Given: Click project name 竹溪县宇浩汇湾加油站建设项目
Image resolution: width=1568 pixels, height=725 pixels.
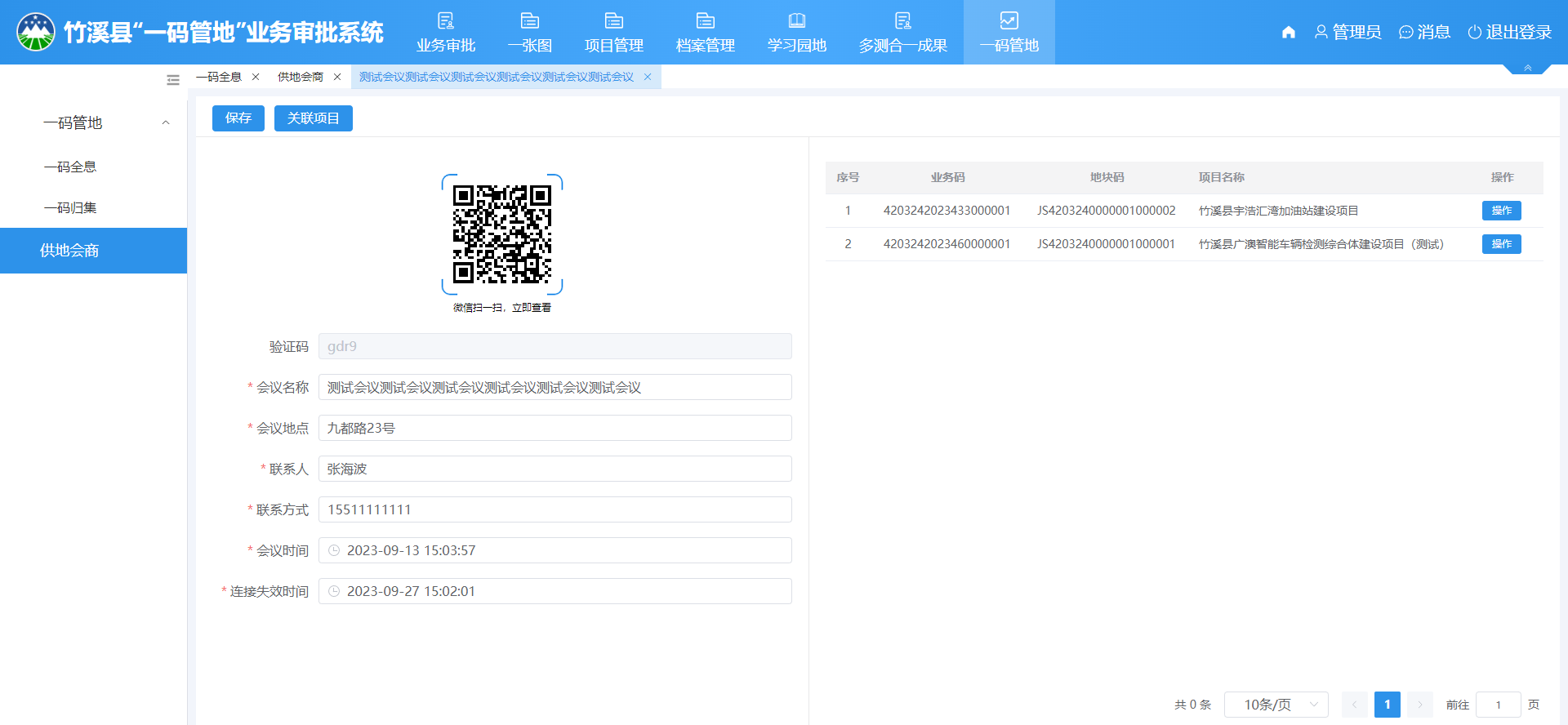Looking at the screenshot, I should coord(1279,211).
